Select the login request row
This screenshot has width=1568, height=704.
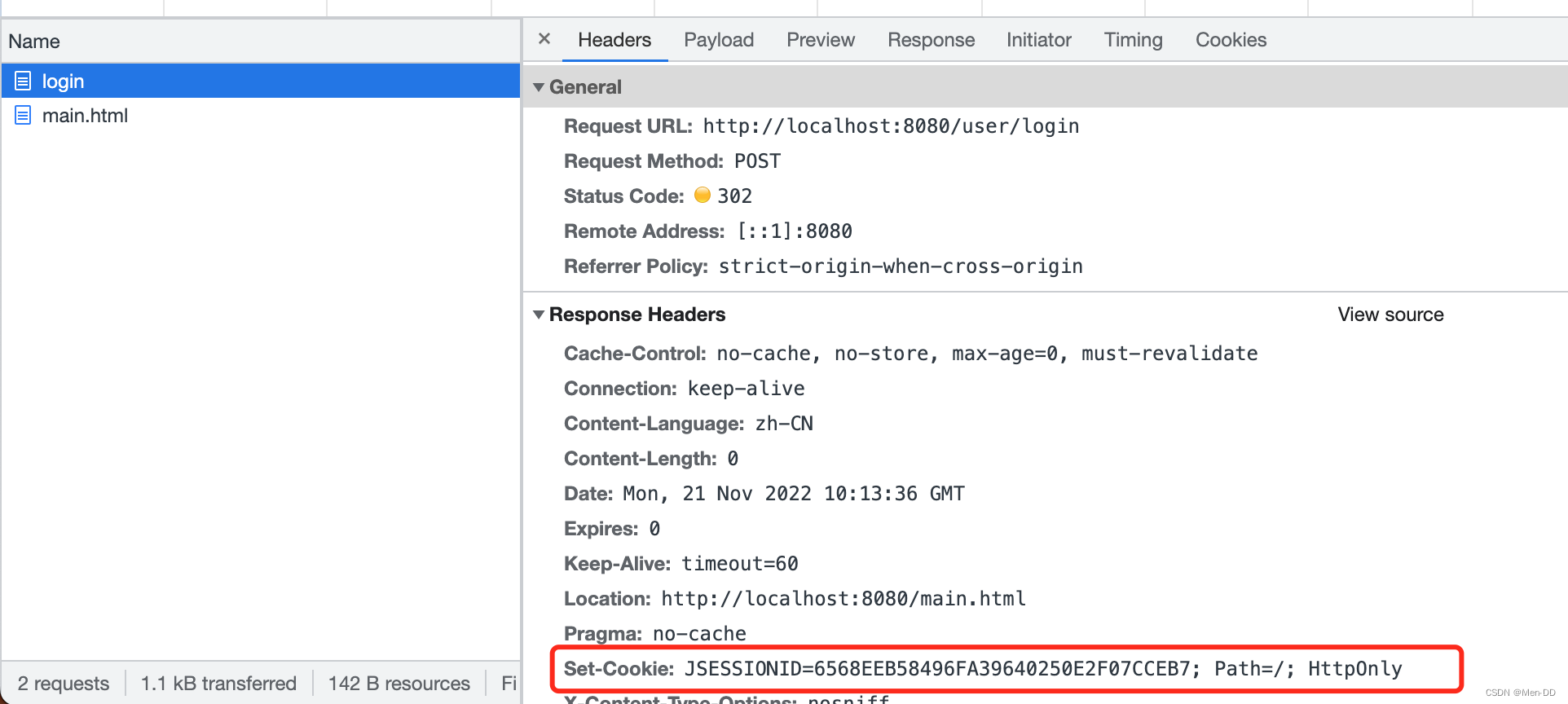tap(261, 81)
